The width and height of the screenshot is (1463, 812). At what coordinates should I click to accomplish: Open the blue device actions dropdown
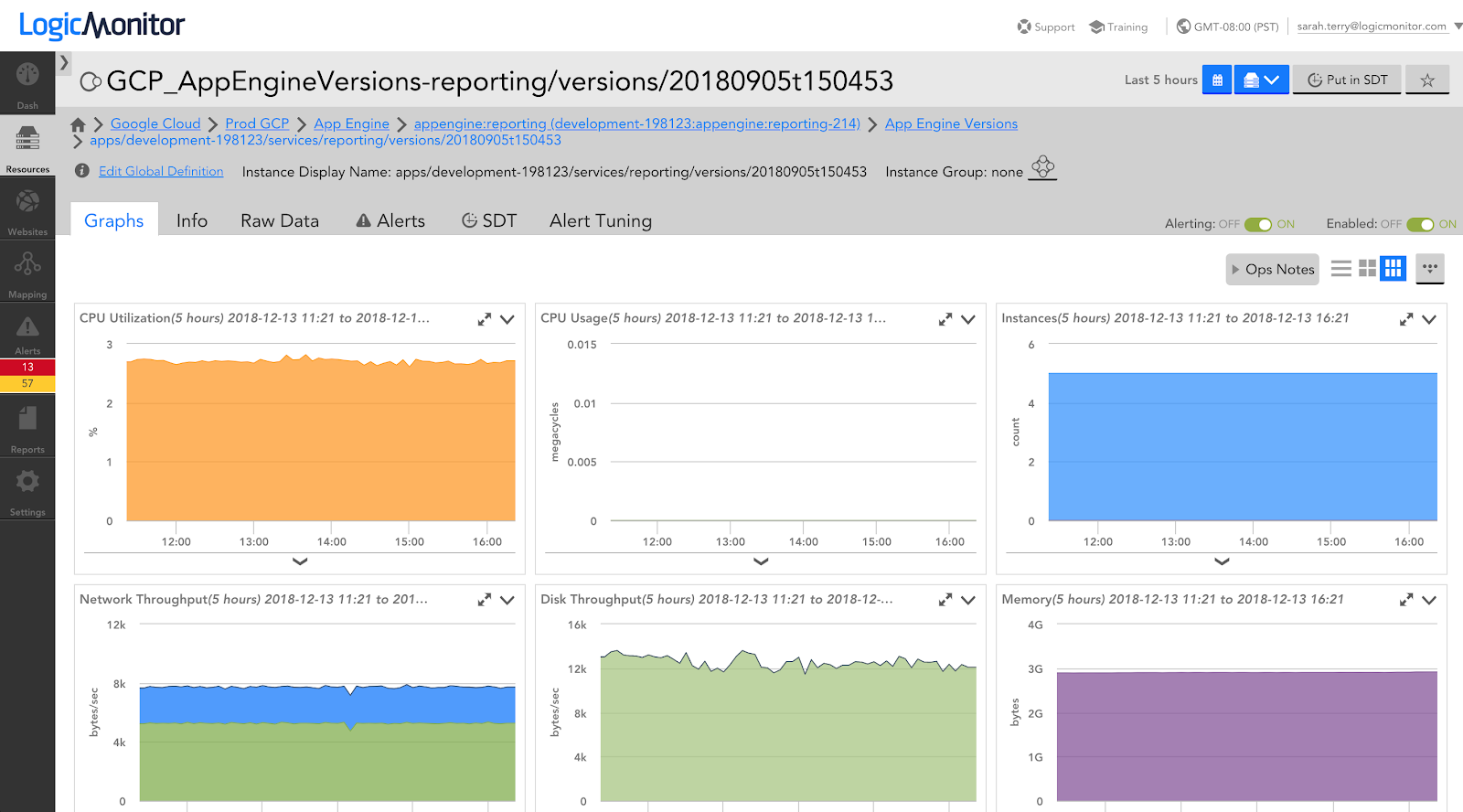(1262, 80)
